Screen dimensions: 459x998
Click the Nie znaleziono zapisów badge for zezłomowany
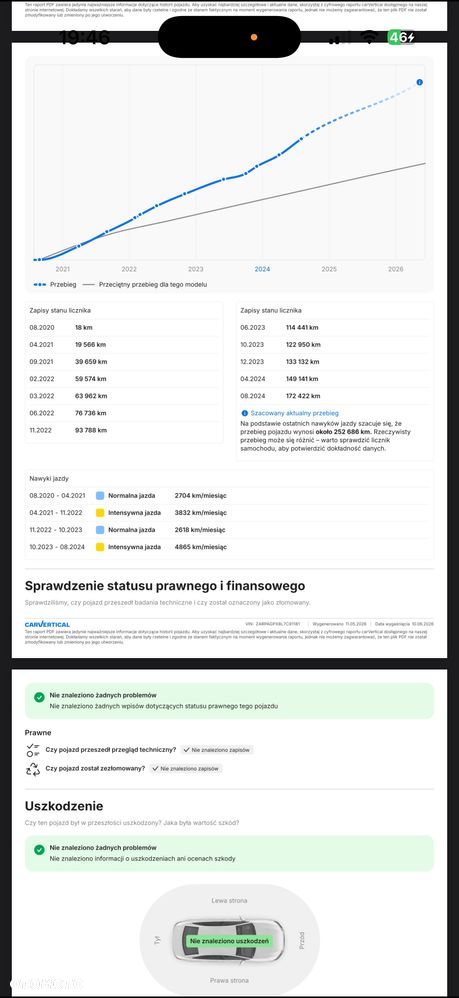(x=186, y=769)
